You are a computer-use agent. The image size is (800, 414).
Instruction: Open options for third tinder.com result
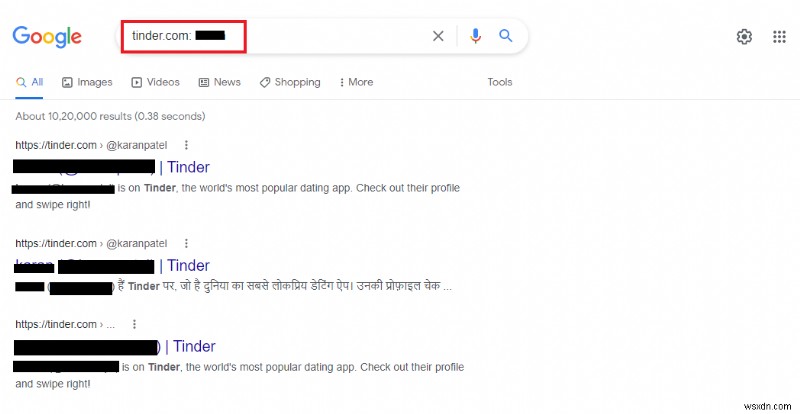click(x=134, y=324)
